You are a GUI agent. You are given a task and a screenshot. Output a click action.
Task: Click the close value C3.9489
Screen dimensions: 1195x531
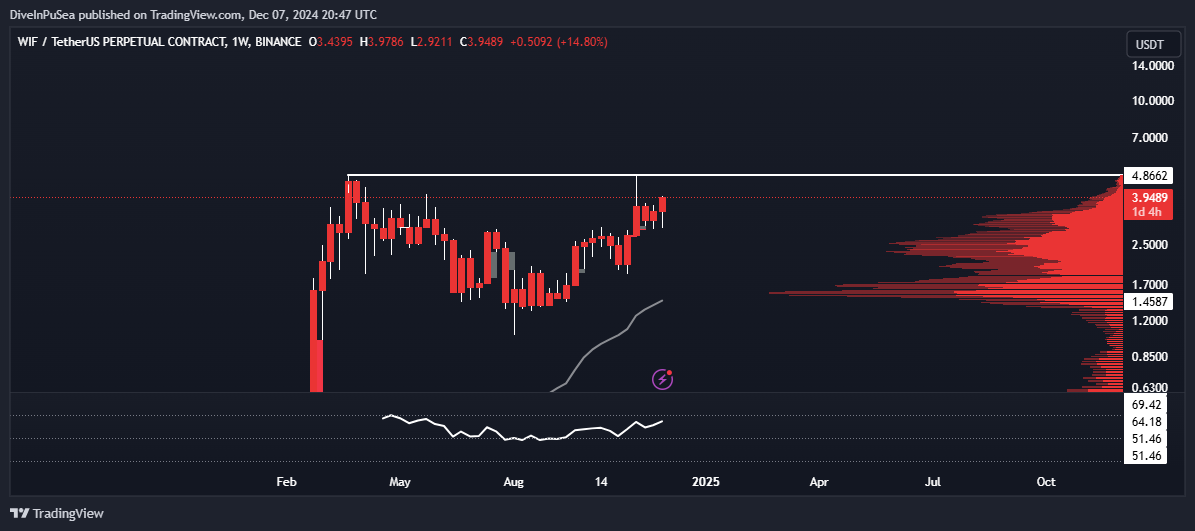481,42
